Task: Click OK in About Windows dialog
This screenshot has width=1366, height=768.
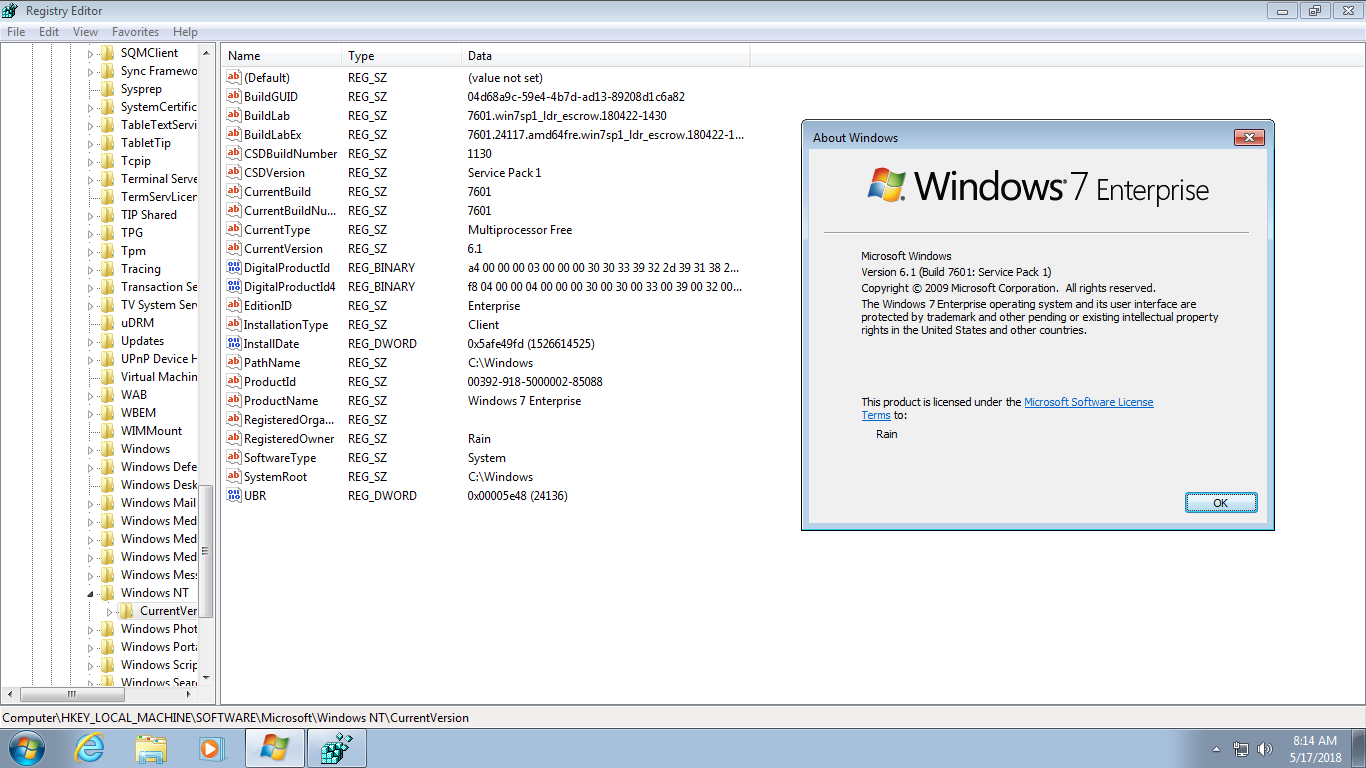Action: 1220,503
